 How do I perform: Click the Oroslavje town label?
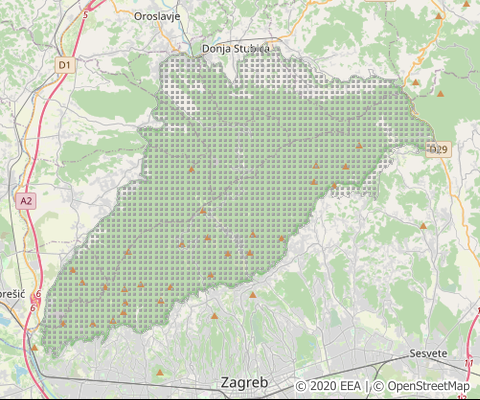click(157, 16)
